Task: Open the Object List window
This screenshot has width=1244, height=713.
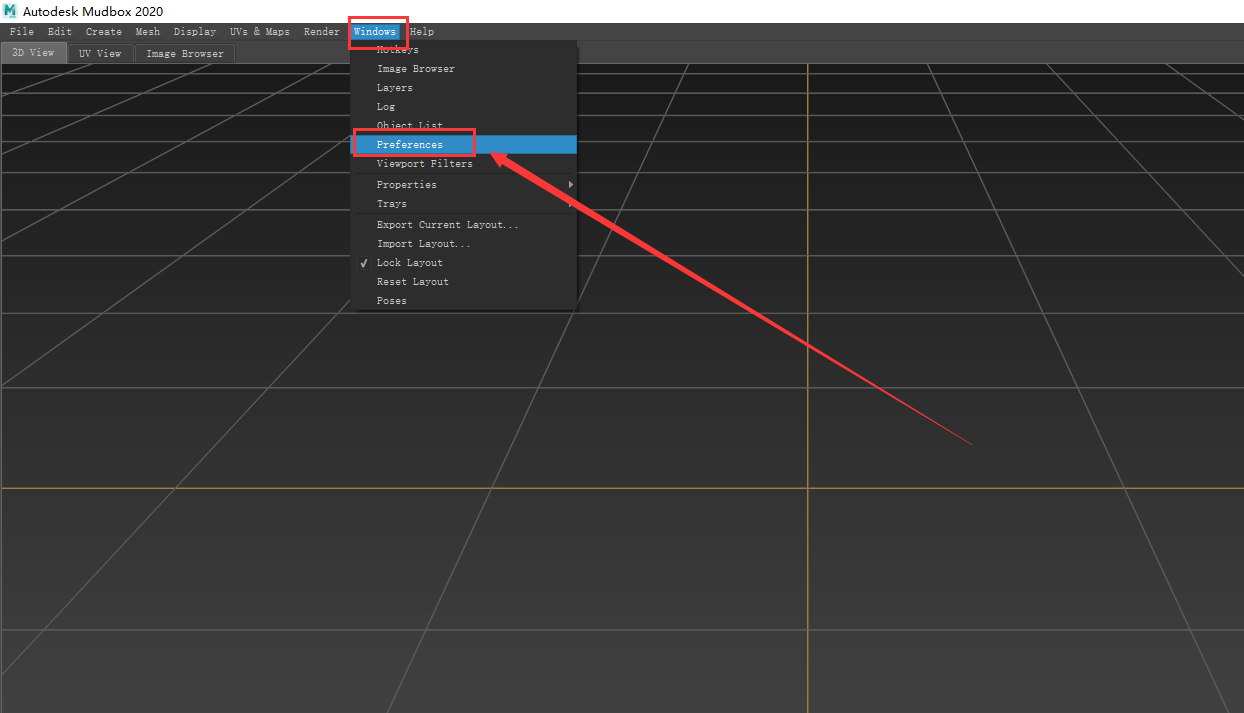Action: (410, 125)
